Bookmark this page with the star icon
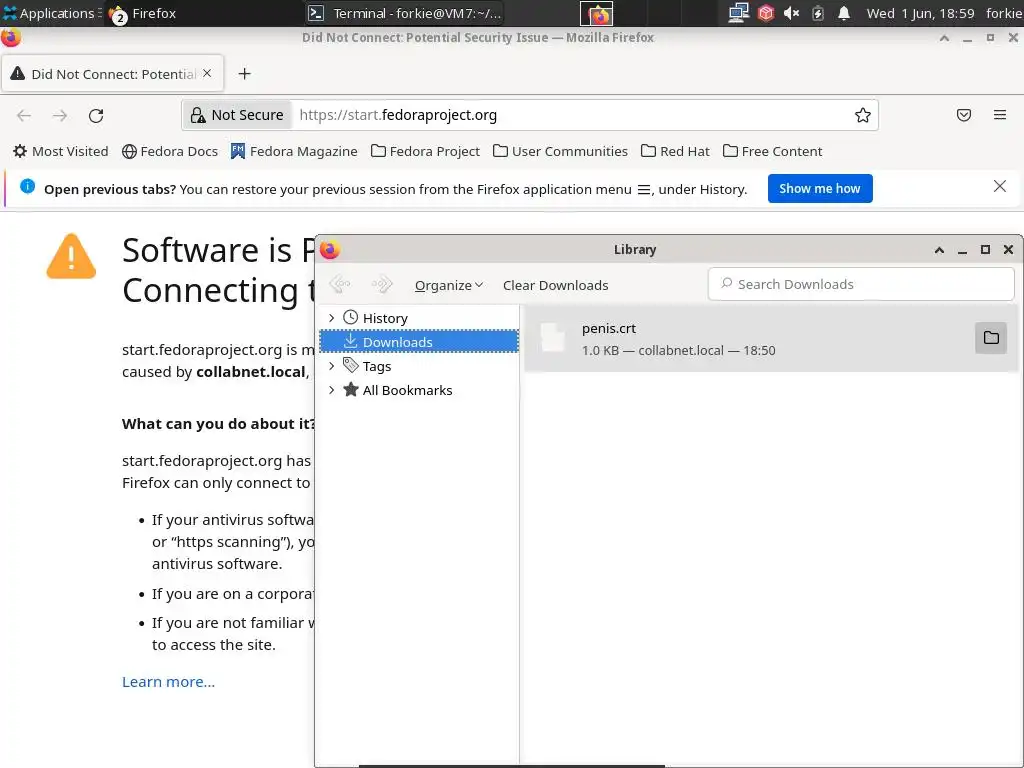Viewport: 1024px width, 768px height. click(863, 116)
